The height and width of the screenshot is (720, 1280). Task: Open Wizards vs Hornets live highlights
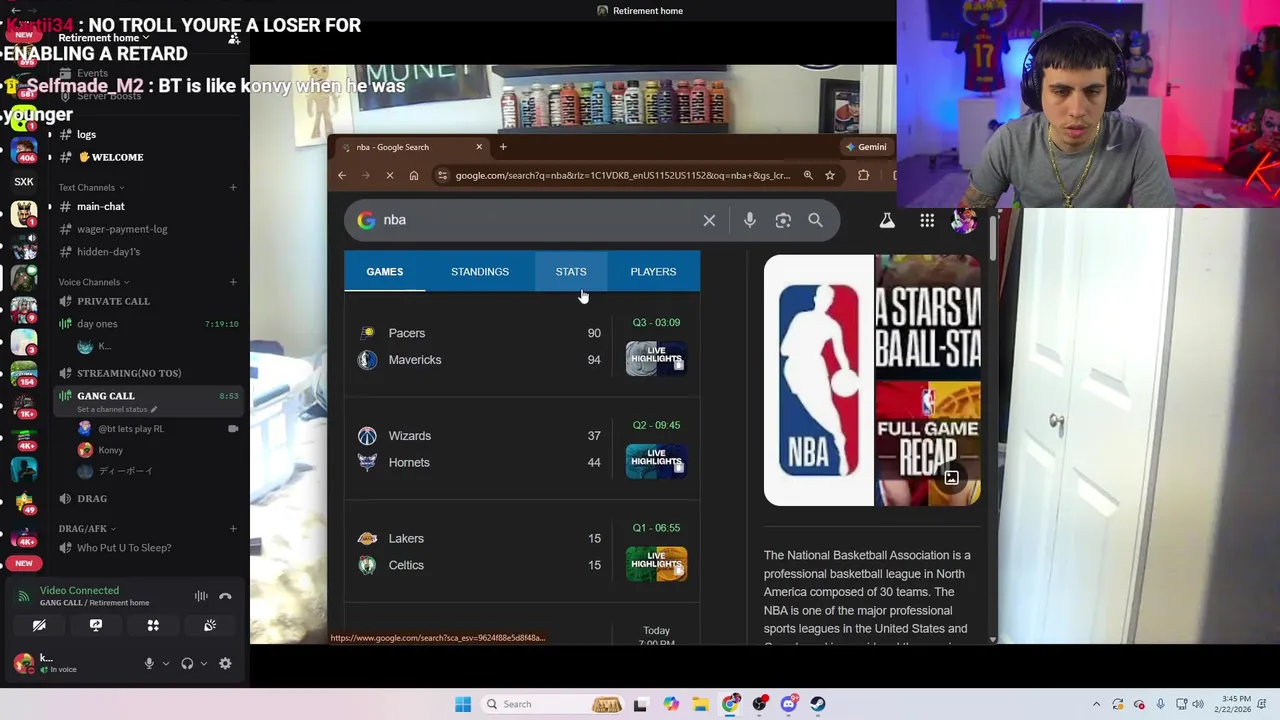(x=656, y=461)
